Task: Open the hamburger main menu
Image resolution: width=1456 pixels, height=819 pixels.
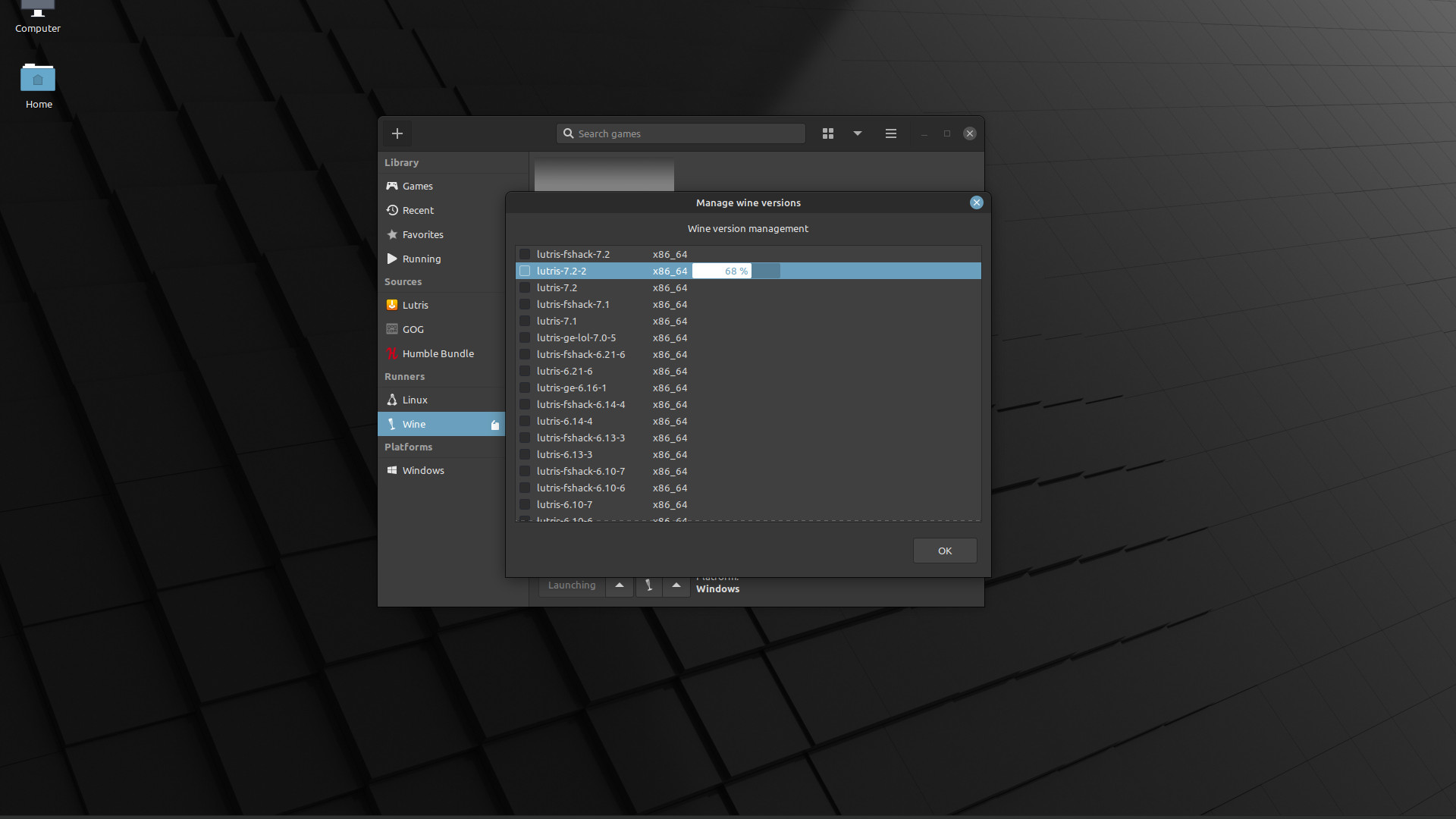Action: [891, 133]
